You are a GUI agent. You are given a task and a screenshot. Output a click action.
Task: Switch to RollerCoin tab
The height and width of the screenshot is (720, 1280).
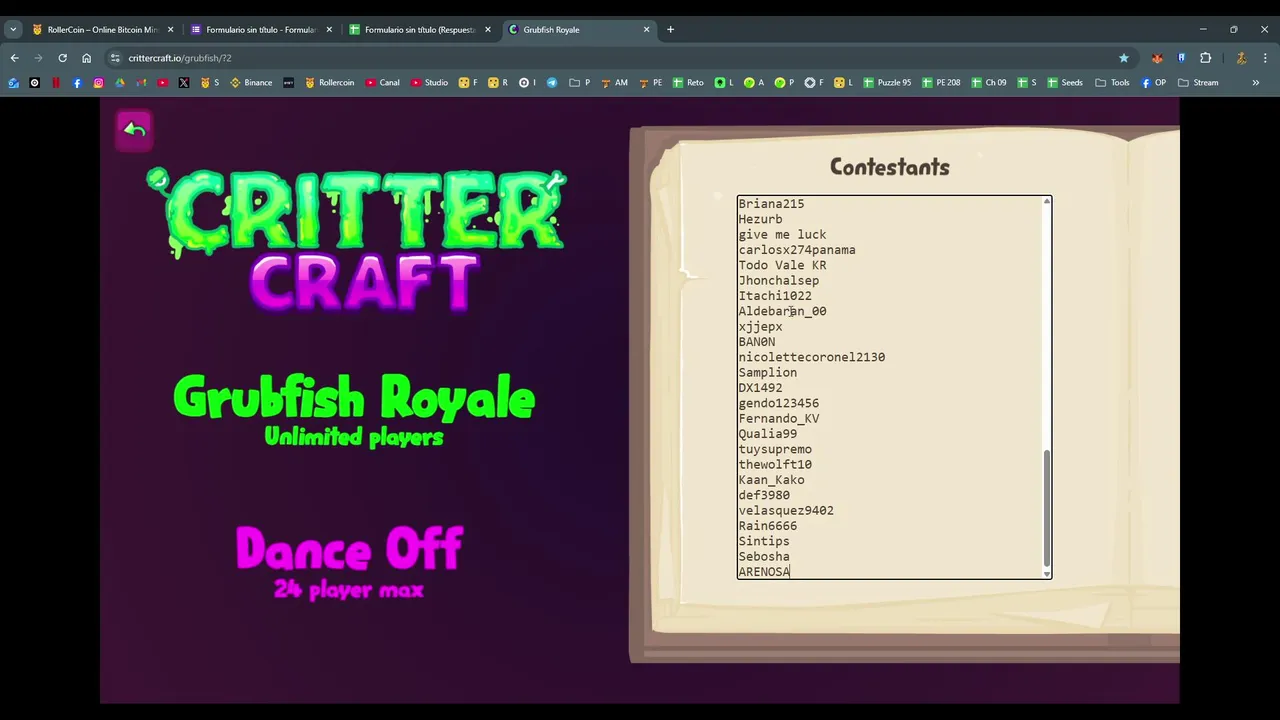tap(102, 30)
